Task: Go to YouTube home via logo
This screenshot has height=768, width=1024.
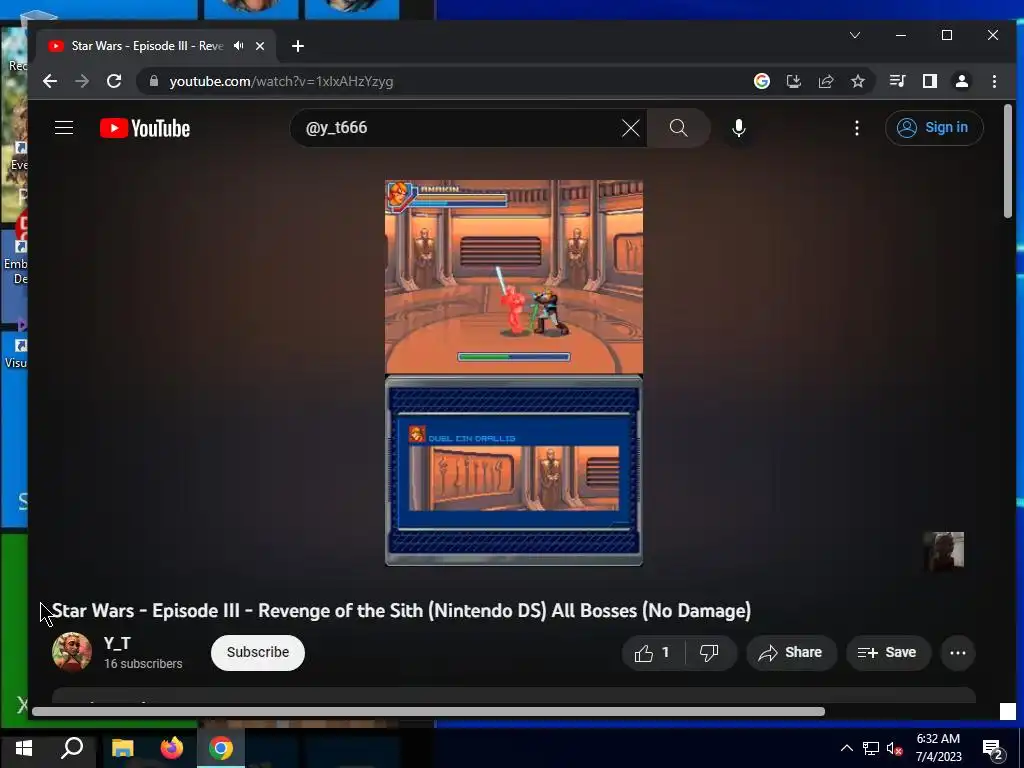Action: [x=145, y=128]
